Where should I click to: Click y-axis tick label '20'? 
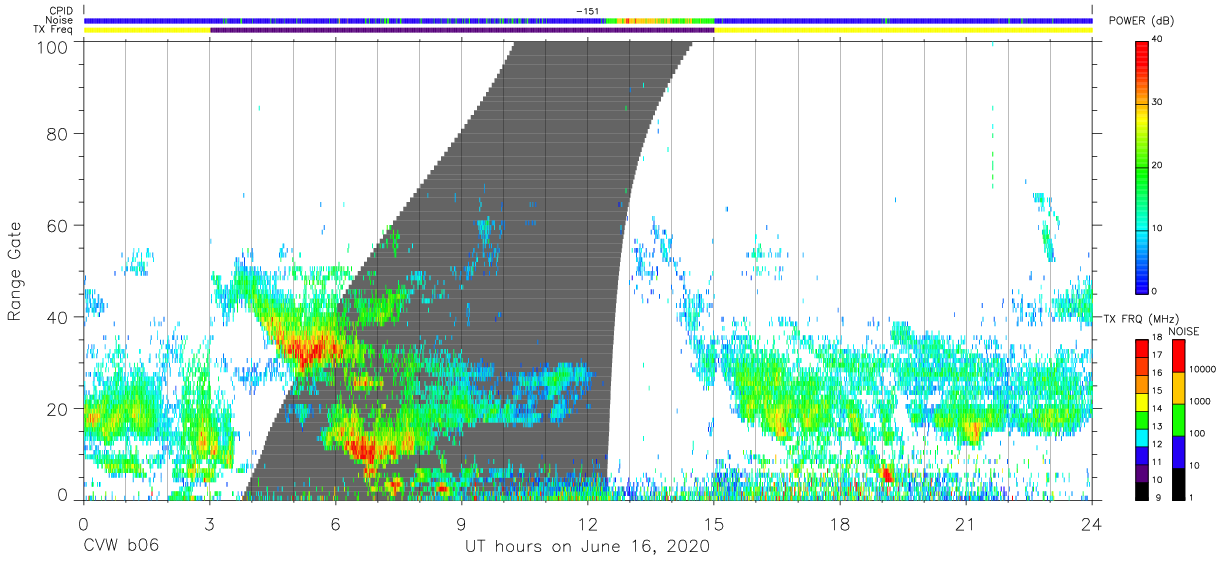58,409
